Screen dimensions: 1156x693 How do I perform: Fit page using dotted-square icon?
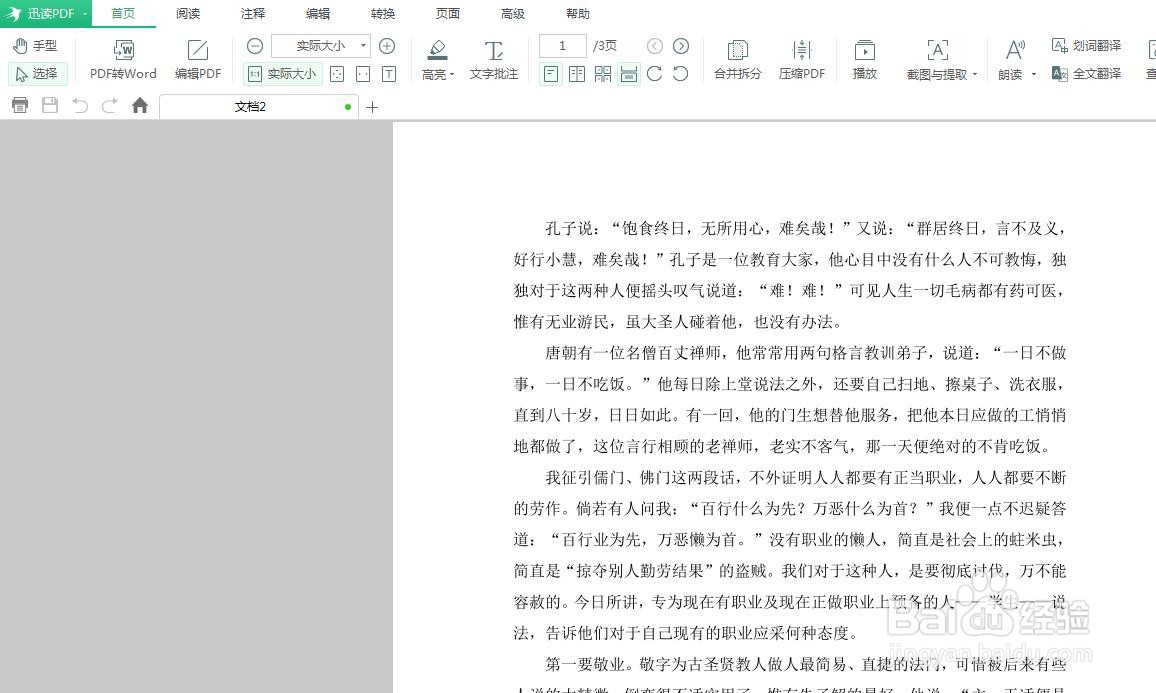point(337,74)
